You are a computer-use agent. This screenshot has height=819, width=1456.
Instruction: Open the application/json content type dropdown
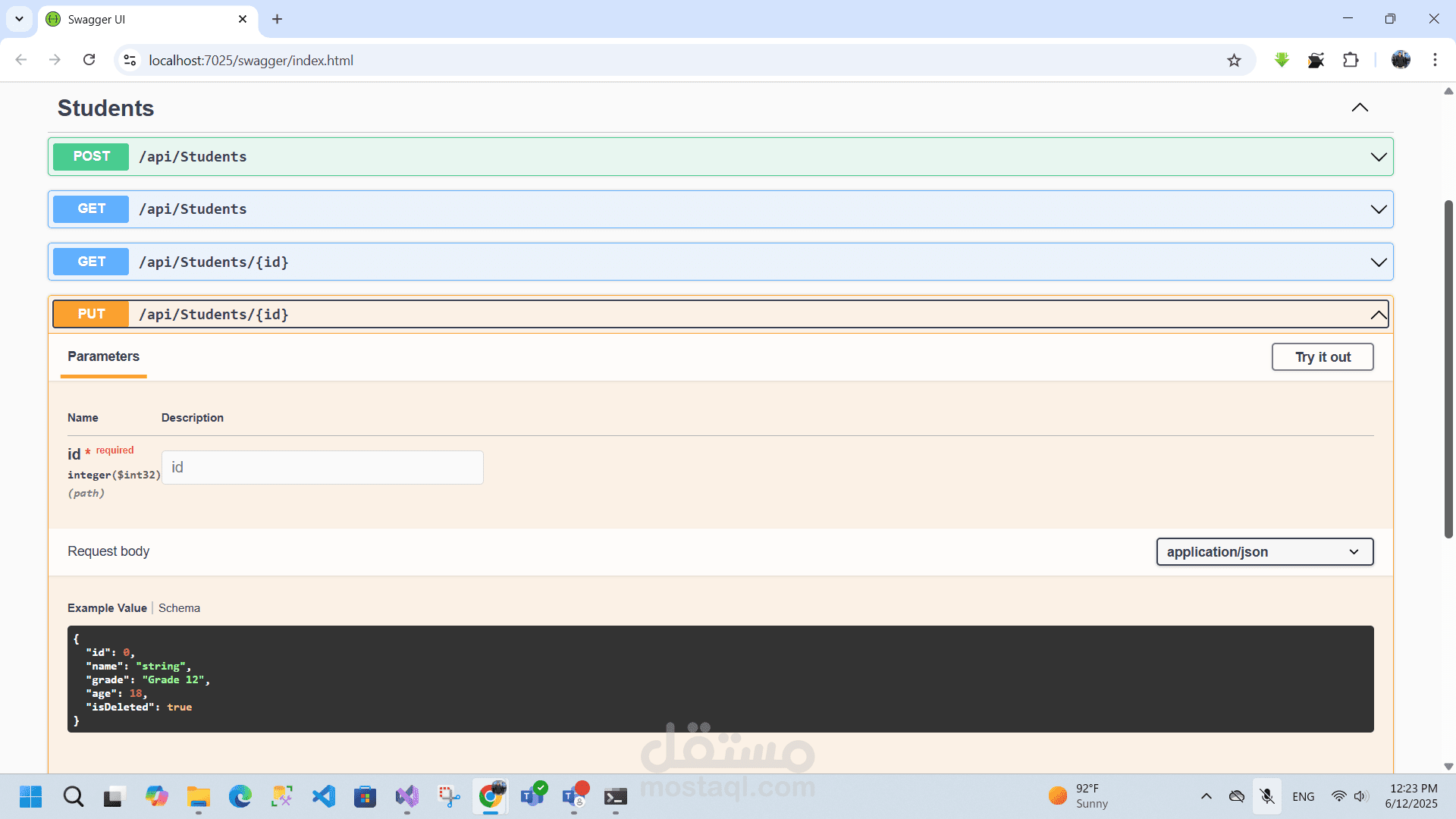coord(1264,552)
